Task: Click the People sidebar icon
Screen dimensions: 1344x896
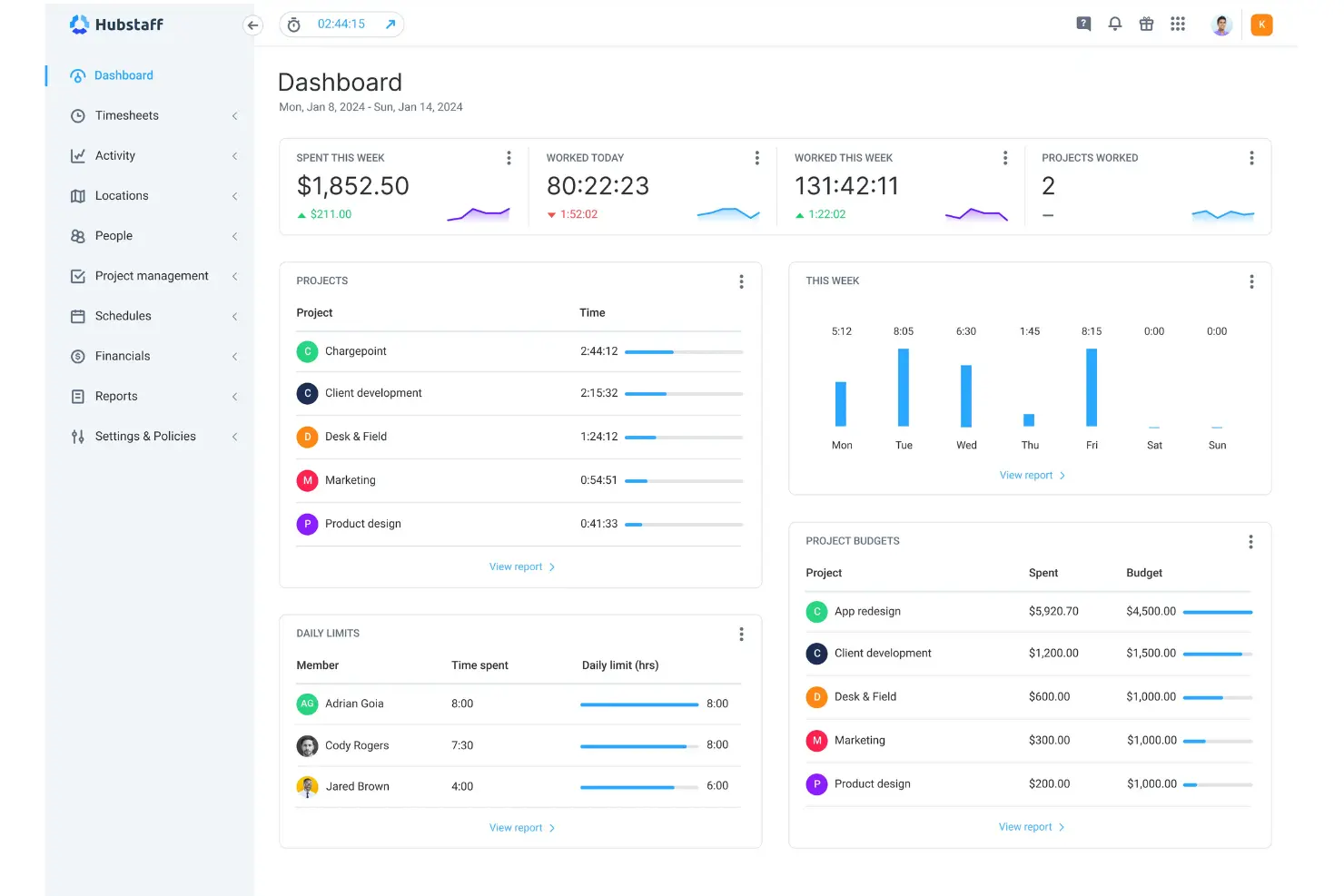Action: pyautogui.click(x=78, y=235)
